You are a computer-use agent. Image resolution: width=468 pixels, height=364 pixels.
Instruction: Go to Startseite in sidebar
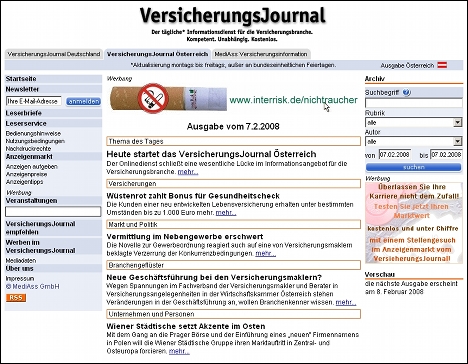click(x=21, y=79)
